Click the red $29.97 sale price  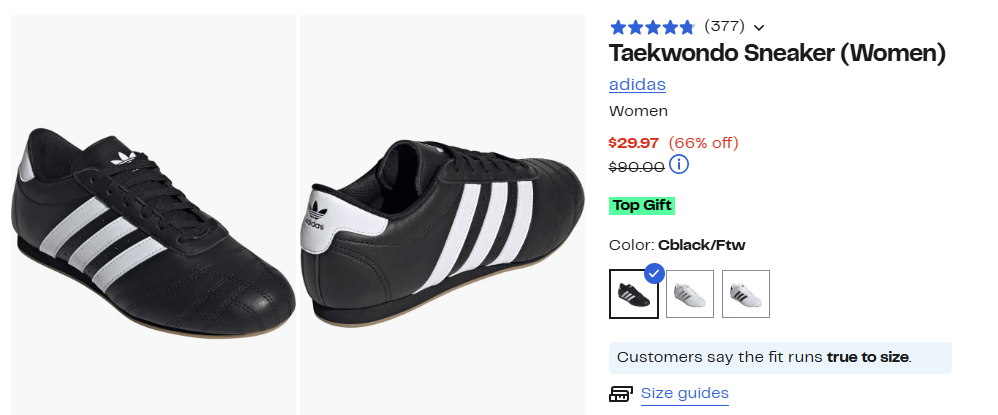[x=634, y=143]
